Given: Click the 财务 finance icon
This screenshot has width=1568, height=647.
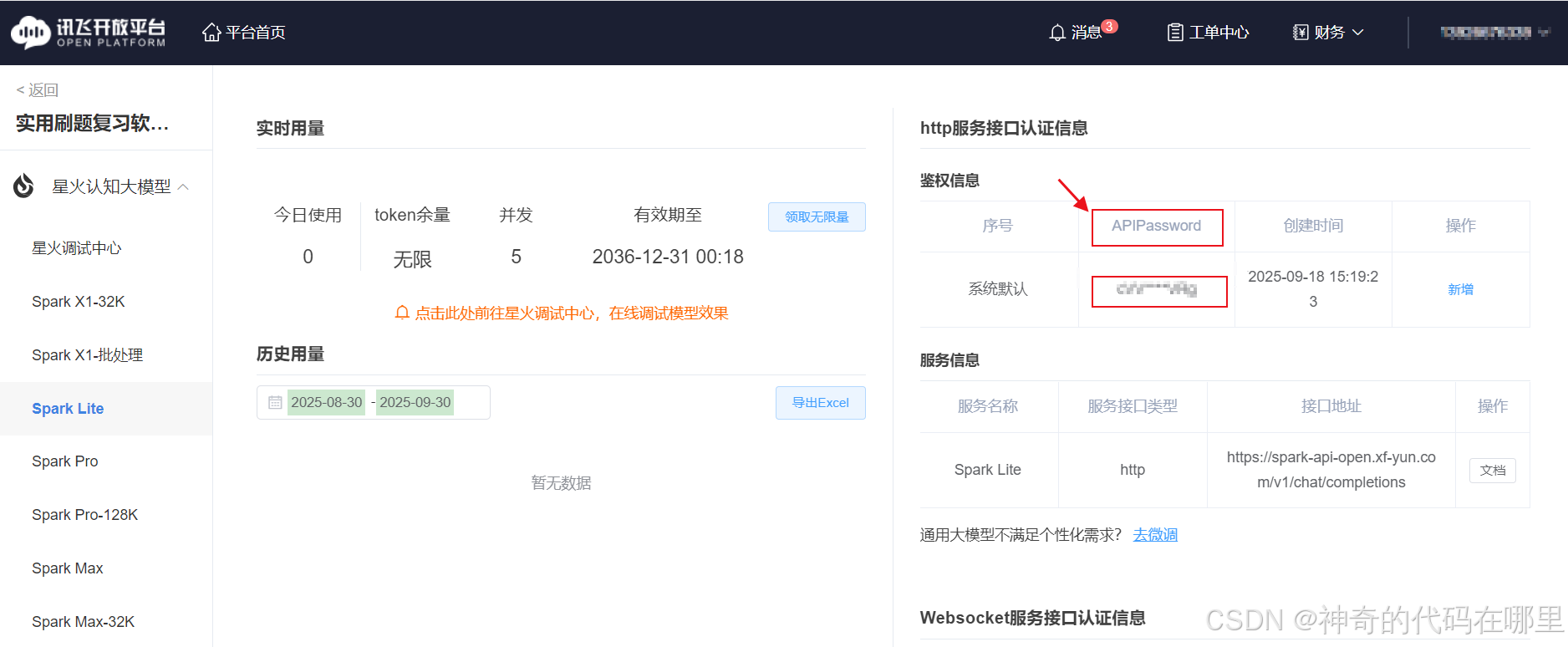Looking at the screenshot, I should (x=1301, y=33).
